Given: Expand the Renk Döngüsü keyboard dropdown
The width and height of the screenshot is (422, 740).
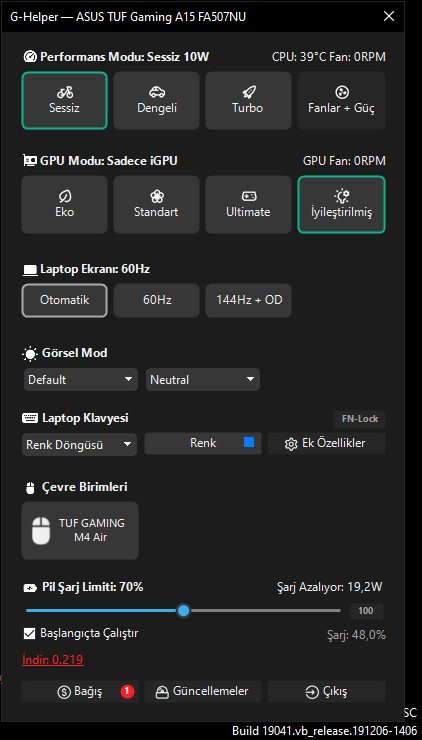Looking at the screenshot, I should tap(79, 445).
